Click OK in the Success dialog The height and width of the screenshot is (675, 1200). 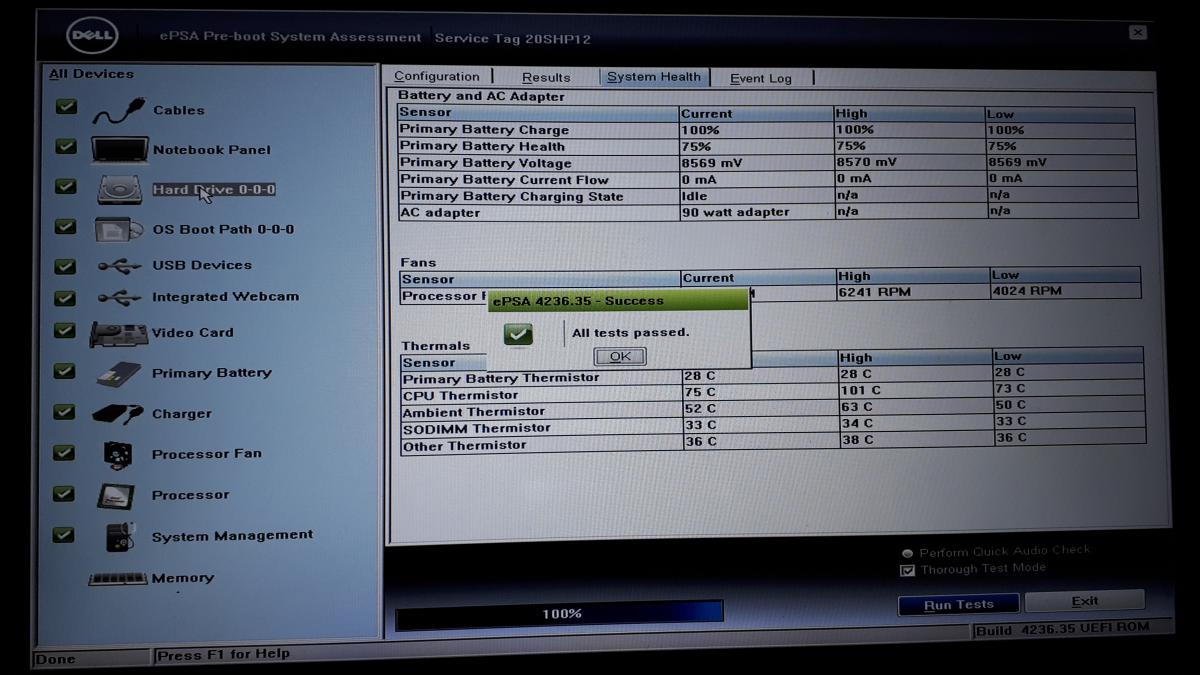click(x=620, y=357)
